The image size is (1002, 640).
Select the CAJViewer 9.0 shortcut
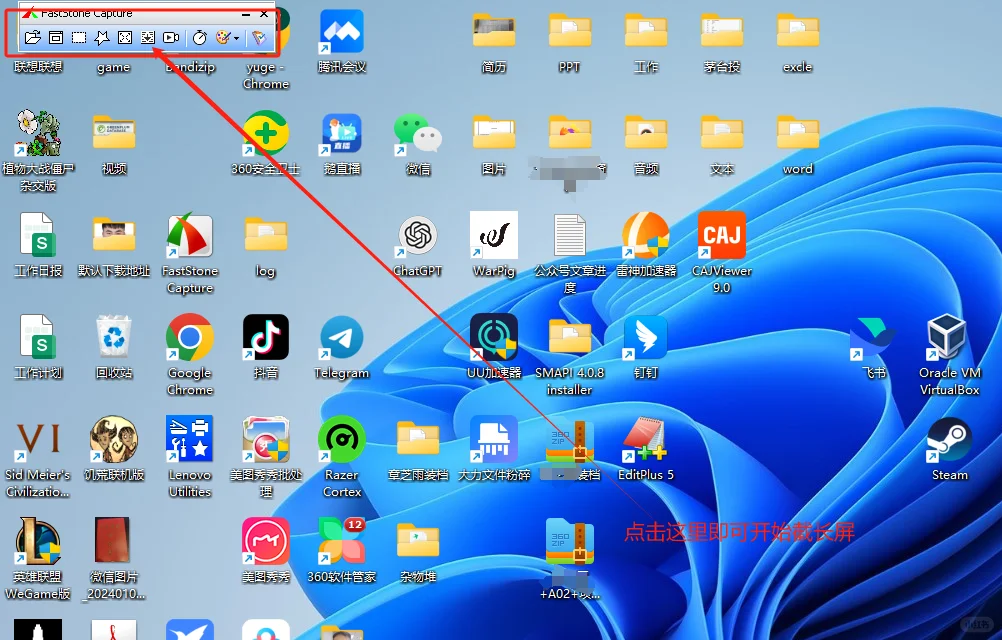(722, 254)
